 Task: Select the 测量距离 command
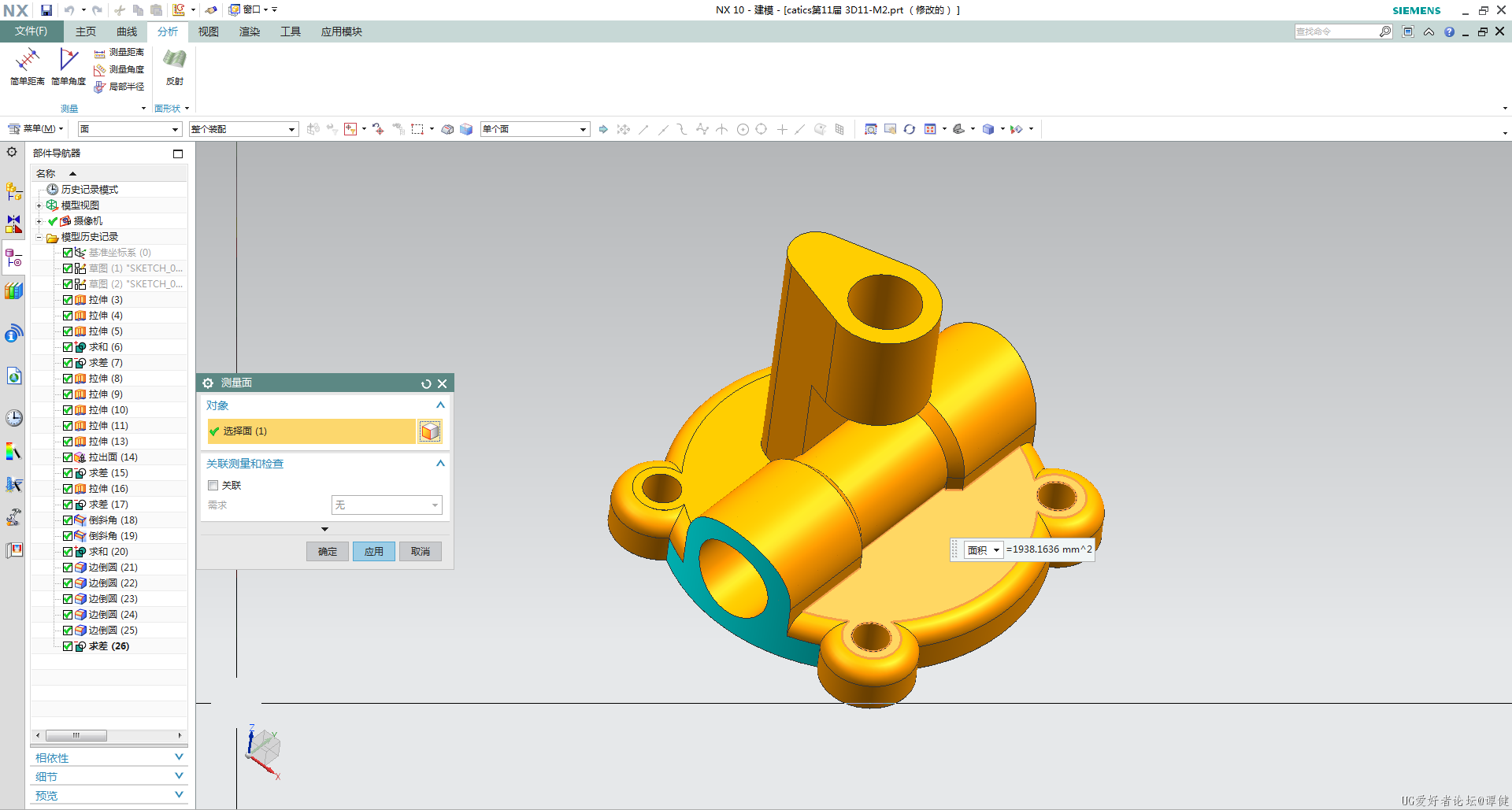tap(119, 52)
